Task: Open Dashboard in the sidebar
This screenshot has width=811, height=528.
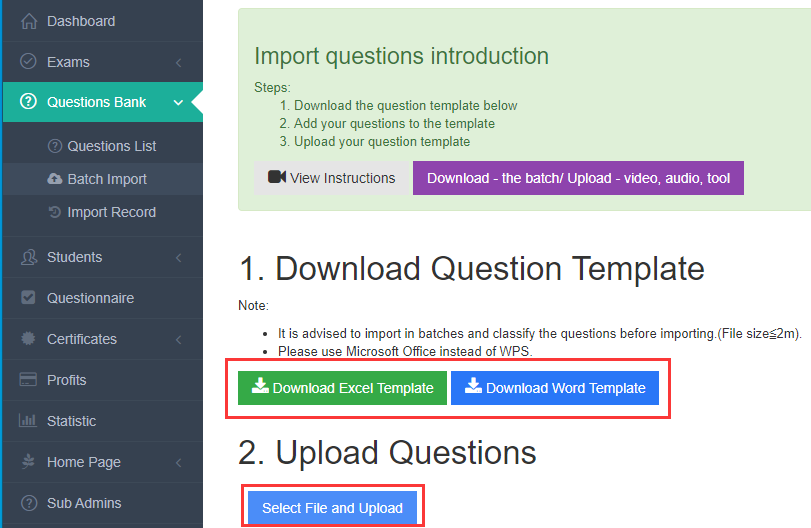Action: (102, 21)
